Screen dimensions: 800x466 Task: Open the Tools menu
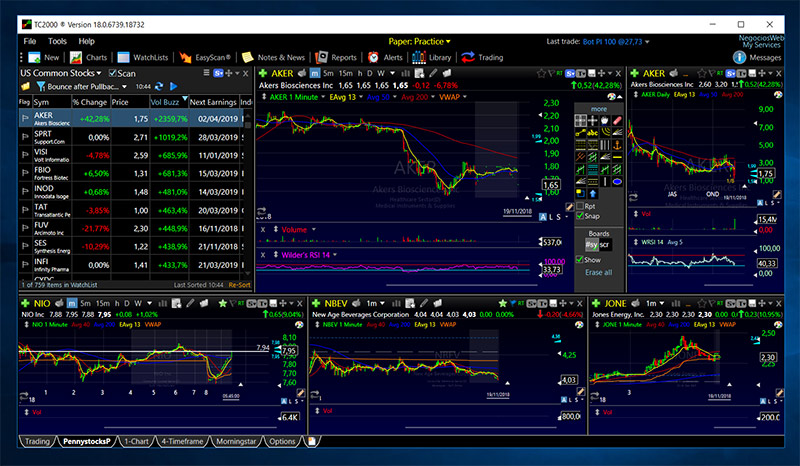(57, 41)
